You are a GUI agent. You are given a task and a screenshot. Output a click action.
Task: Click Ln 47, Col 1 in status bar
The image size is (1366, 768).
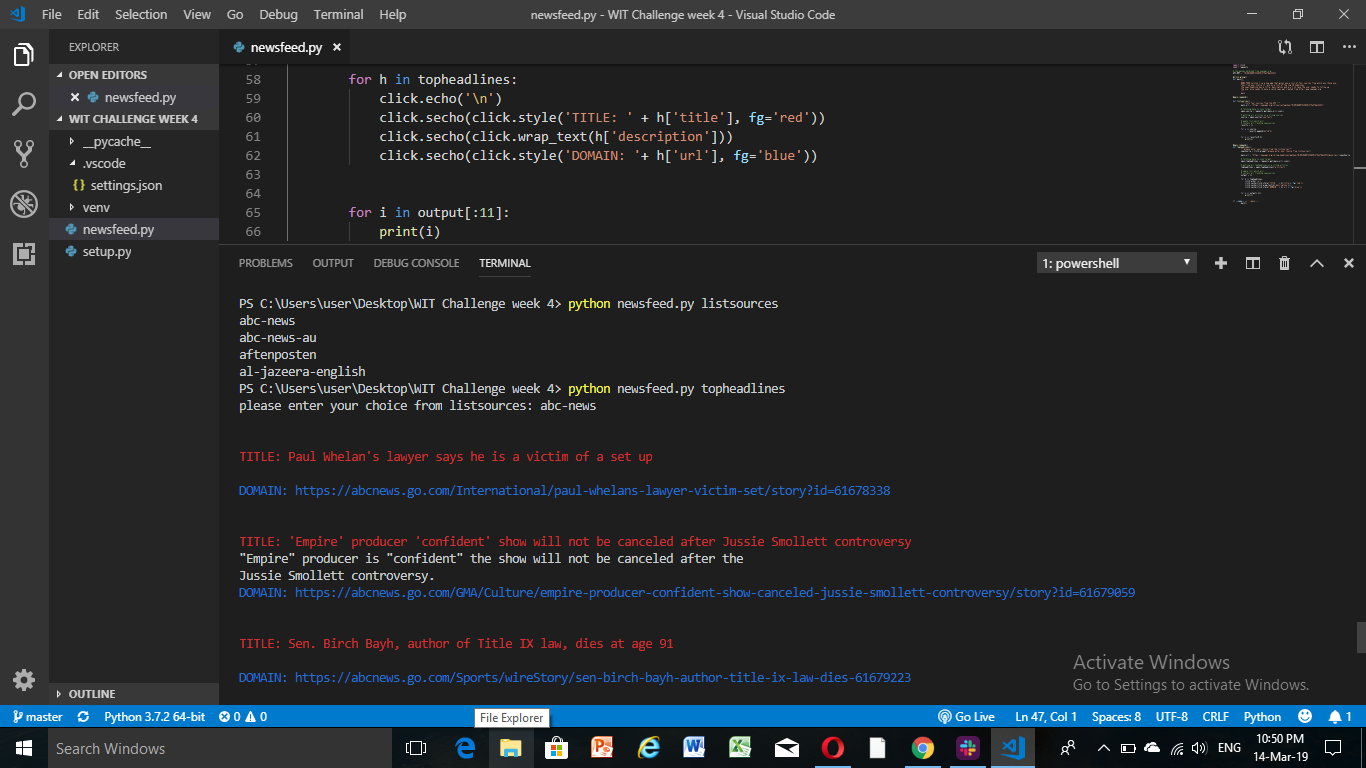point(1046,717)
